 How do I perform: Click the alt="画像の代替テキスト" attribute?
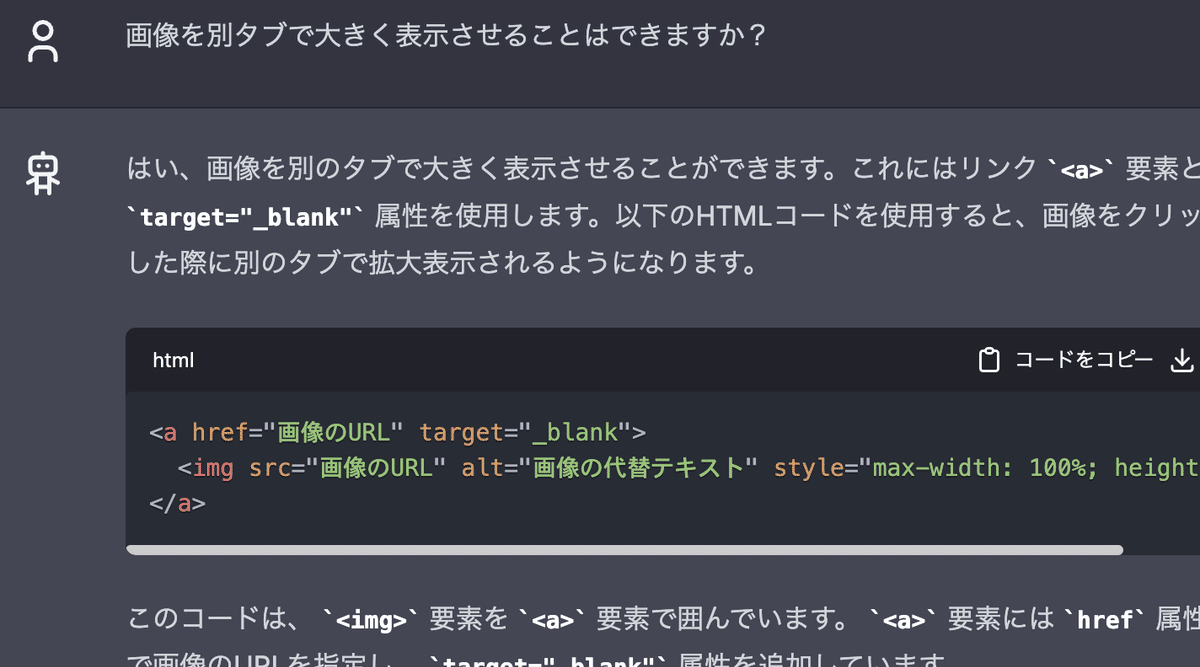coord(610,467)
